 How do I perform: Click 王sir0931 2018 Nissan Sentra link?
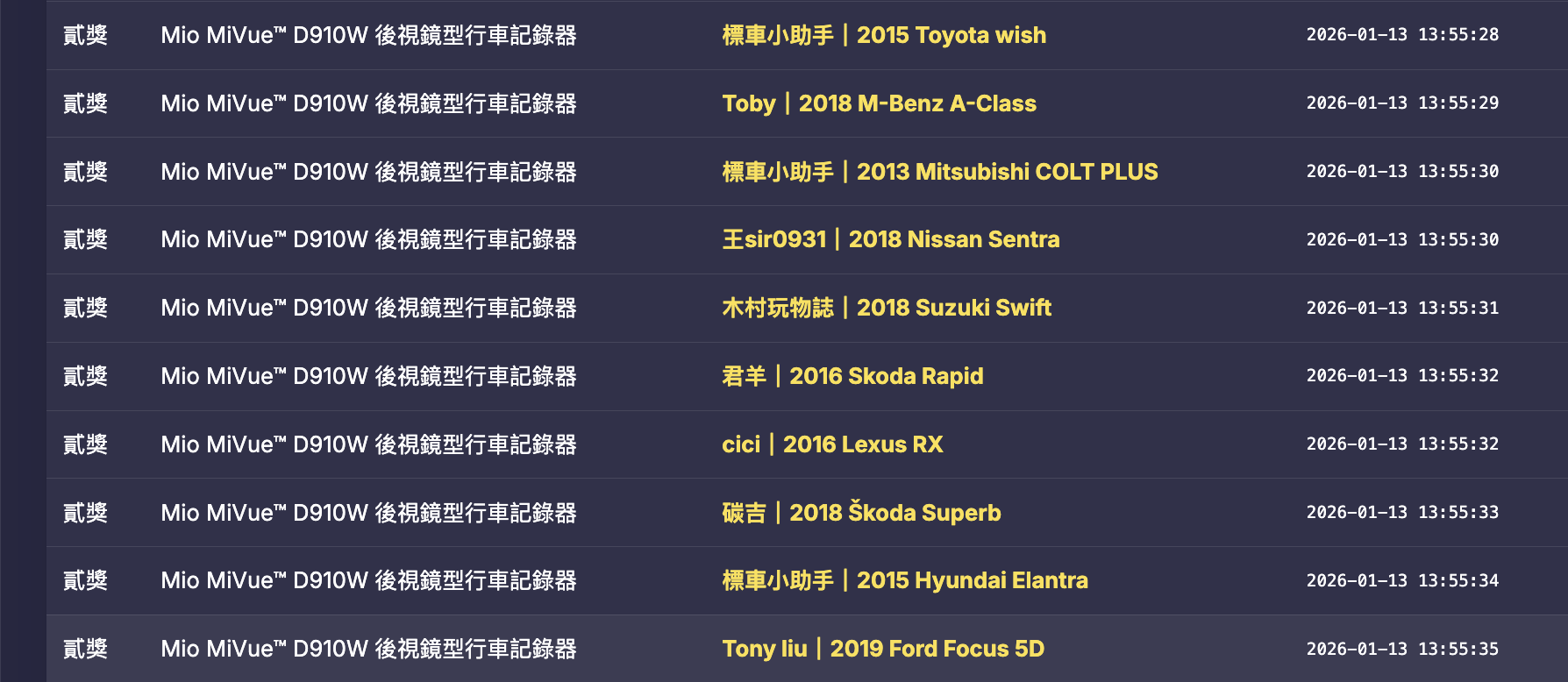click(x=890, y=239)
